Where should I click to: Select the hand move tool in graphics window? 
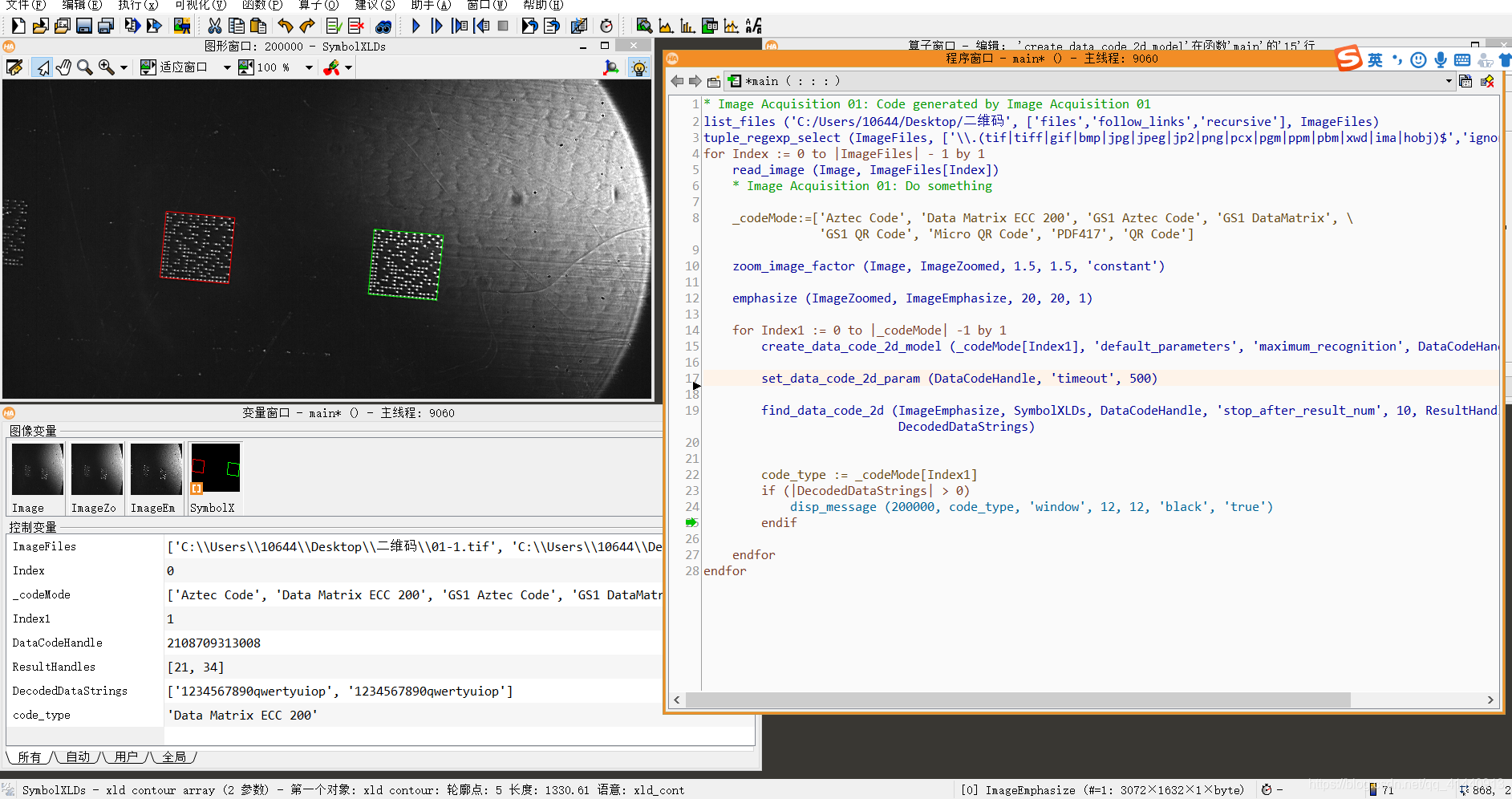tap(63, 67)
